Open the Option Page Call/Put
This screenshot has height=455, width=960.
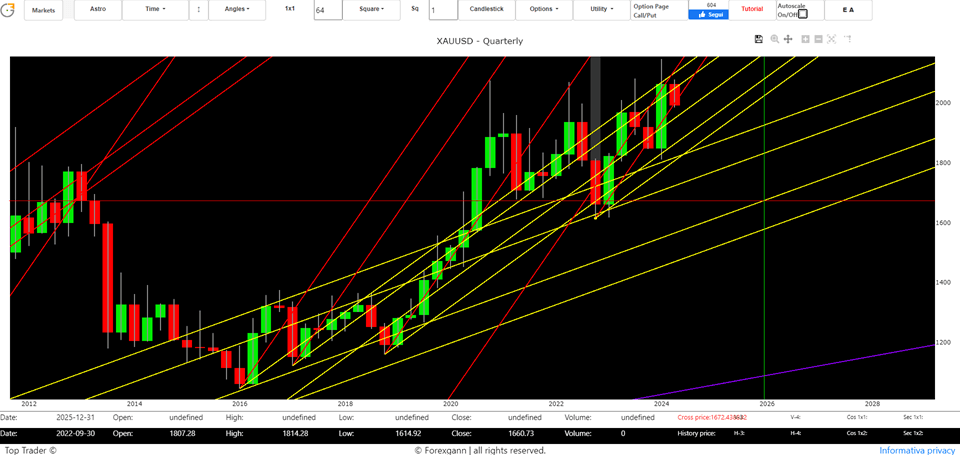point(659,10)
